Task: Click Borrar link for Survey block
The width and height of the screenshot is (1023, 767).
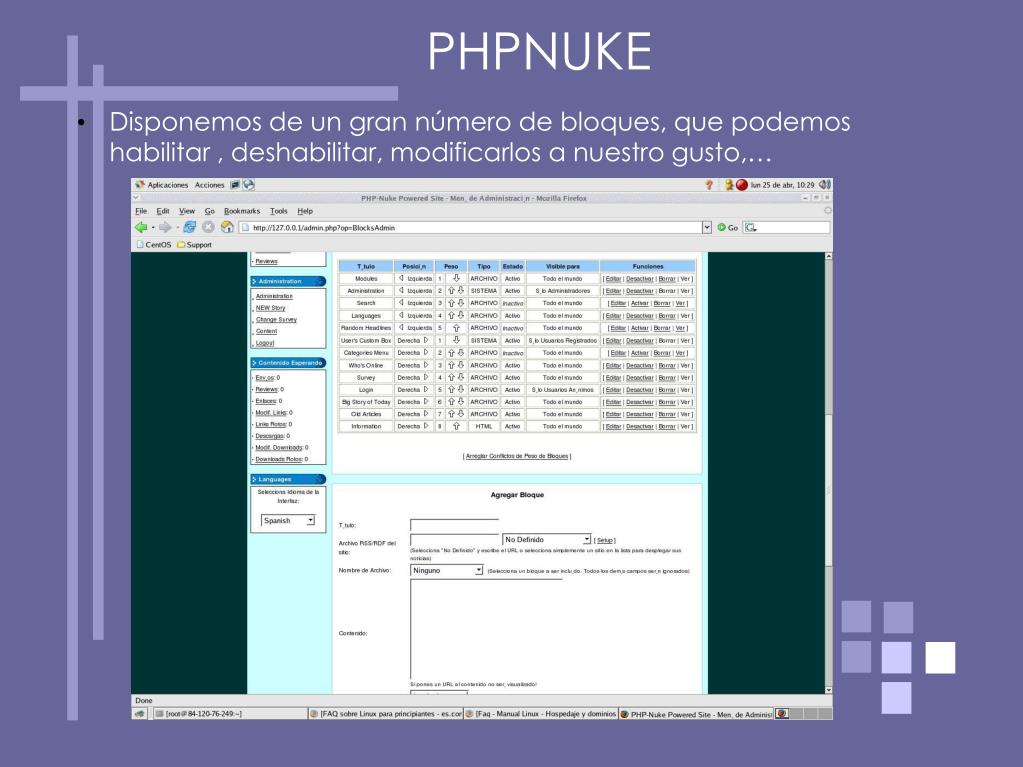Action: tap(667, 378)
